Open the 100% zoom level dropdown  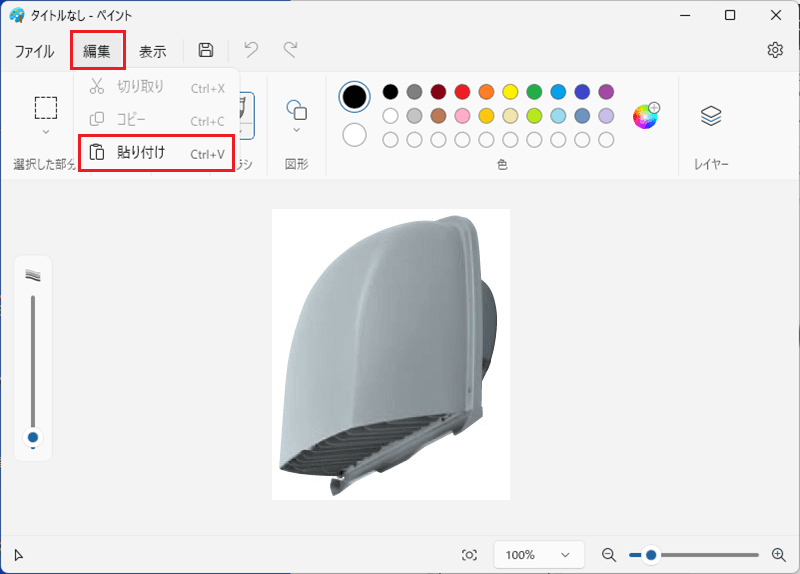pos(539,555)
